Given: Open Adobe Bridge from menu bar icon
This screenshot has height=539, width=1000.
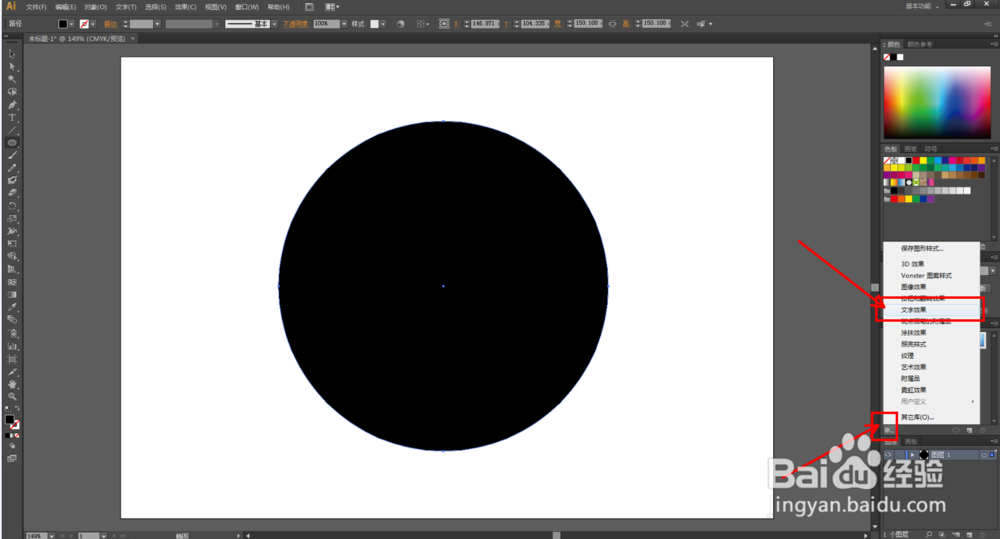Looking at the screenshot, I should tap(309, 7).
